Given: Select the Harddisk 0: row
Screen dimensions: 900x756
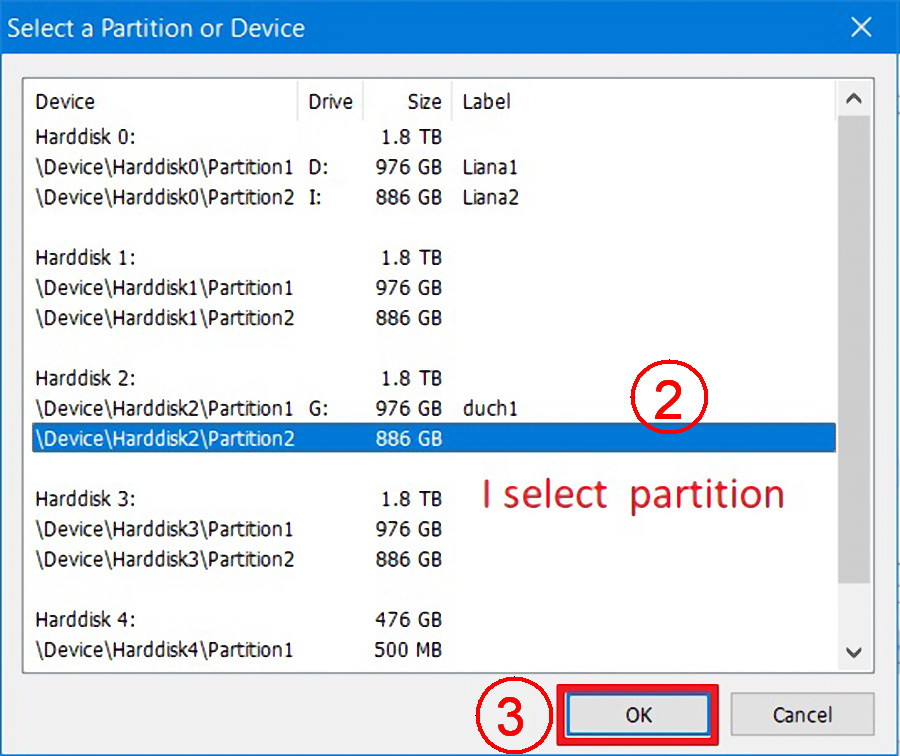Looking at the screenshot, I should point(433,137).
